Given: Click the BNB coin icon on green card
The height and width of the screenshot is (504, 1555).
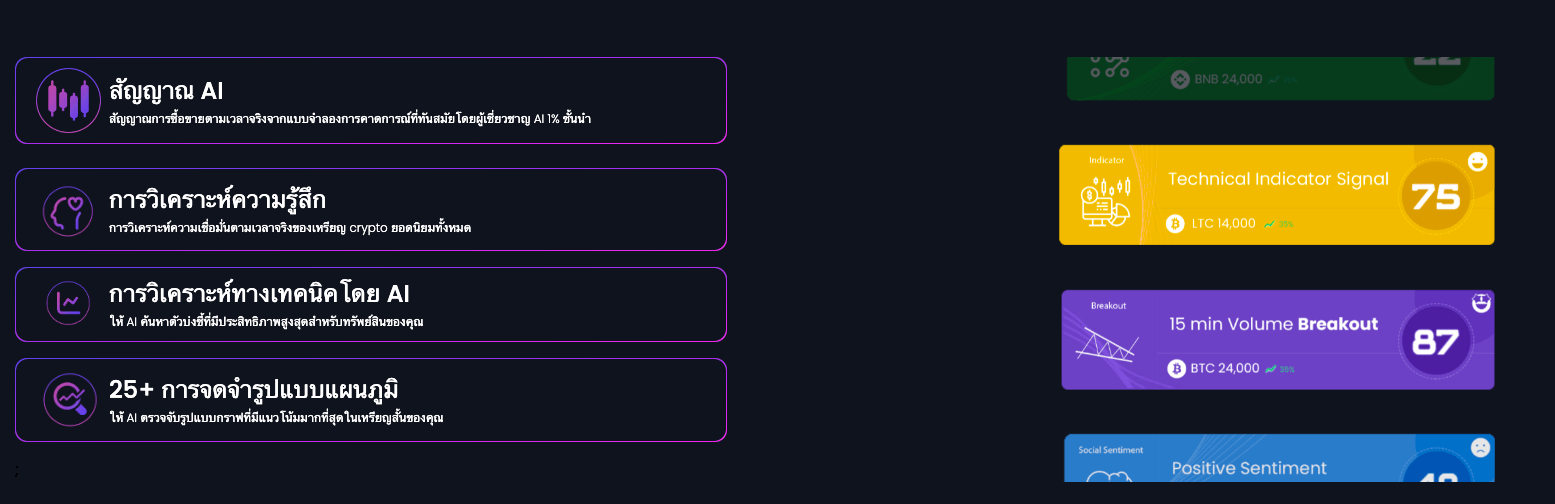Looking at the screenshot, I should tap(1180, 79).
